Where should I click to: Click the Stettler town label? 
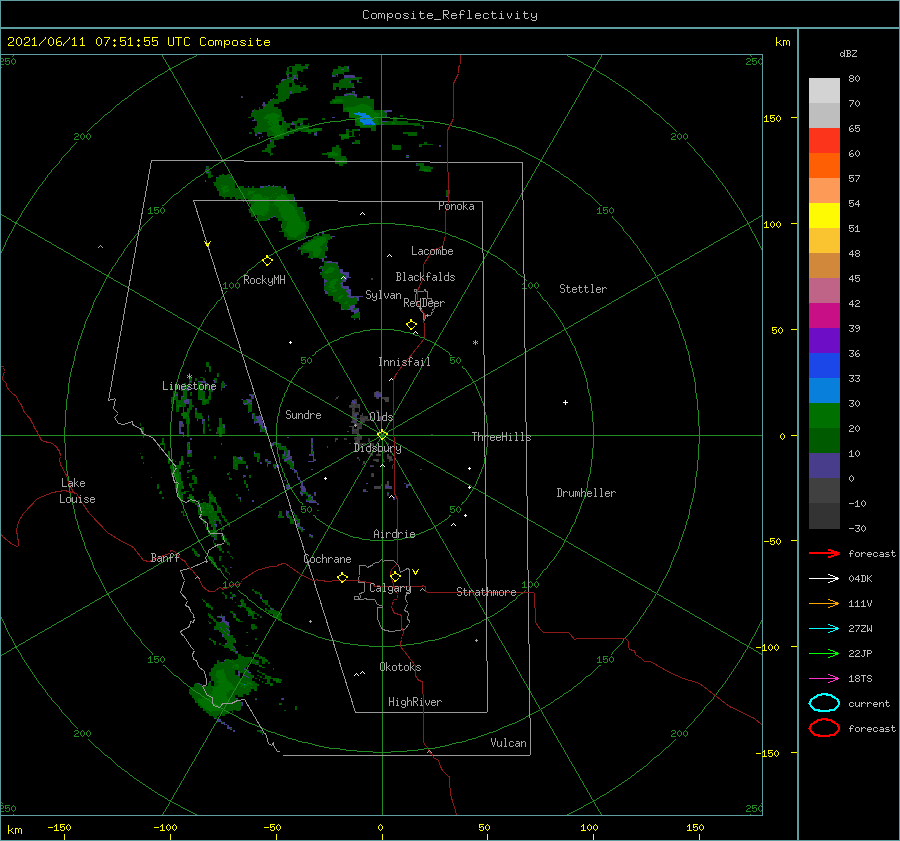tap(583, 289)
